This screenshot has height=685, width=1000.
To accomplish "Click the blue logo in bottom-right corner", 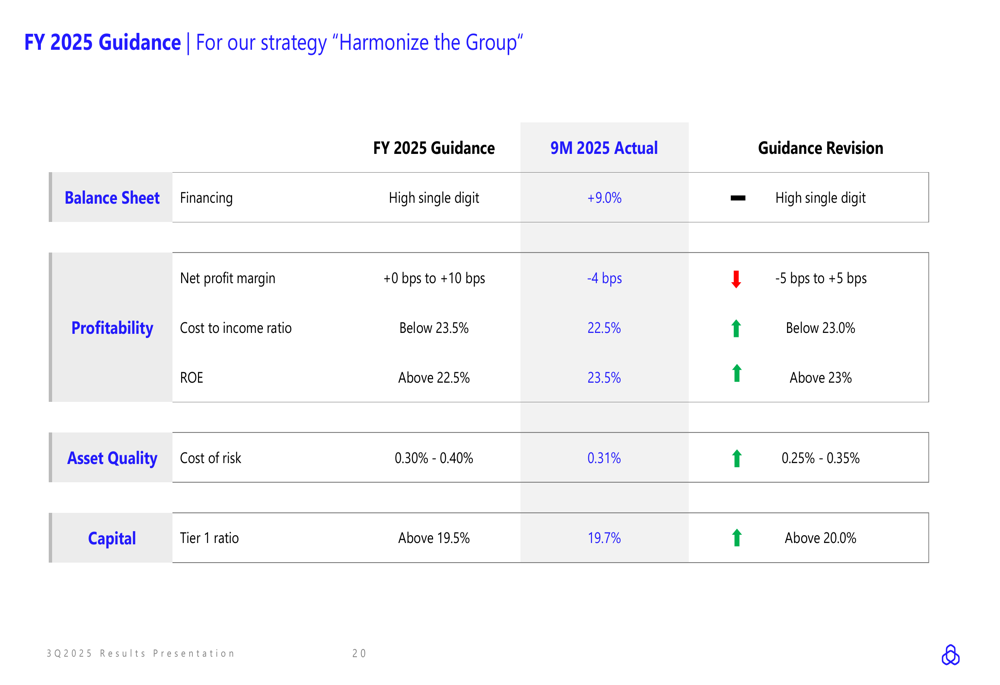I will [x=950, y=655].
